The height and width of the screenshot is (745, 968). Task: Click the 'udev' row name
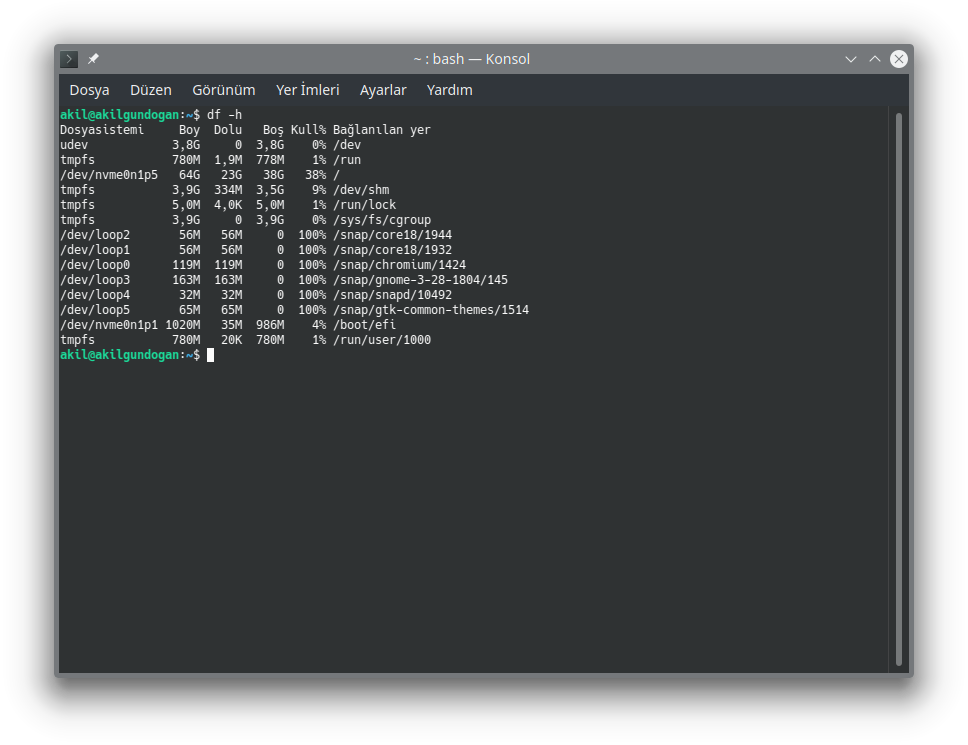74,145
